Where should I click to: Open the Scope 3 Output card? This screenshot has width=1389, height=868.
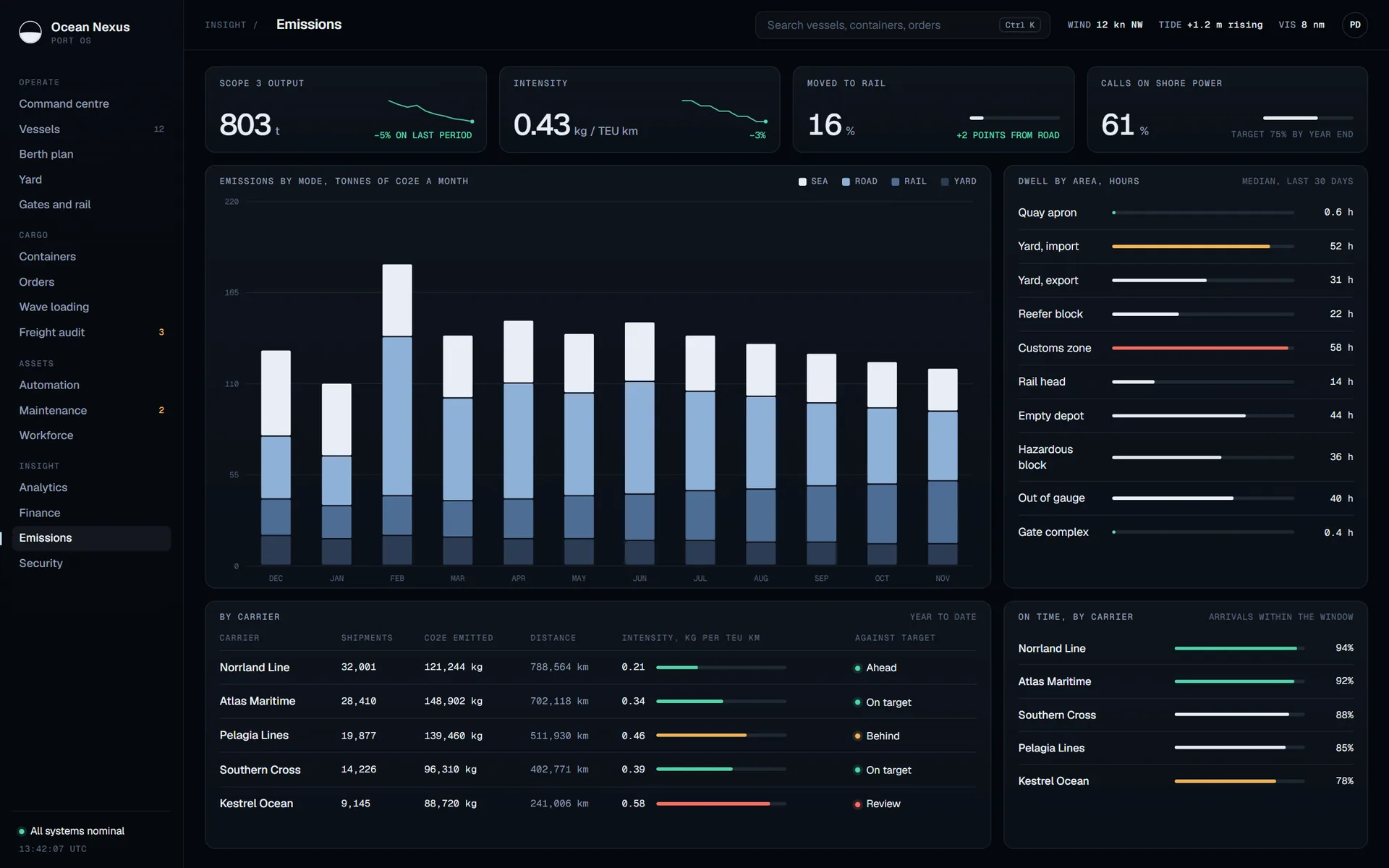(346, 109)
